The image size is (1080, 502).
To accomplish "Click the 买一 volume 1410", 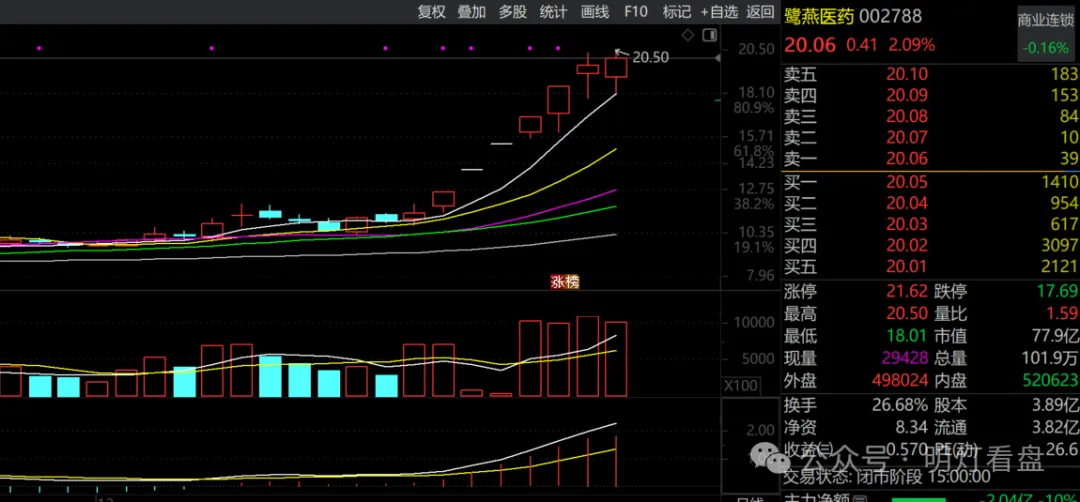I will coord(1059,182).
